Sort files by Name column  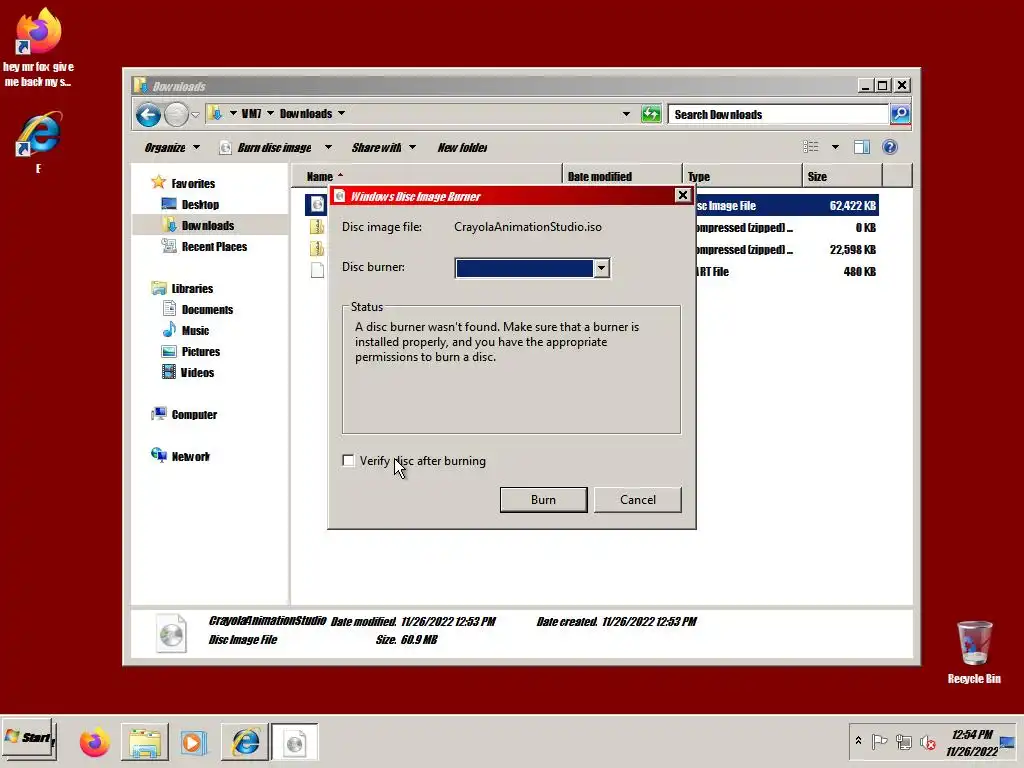426,176
